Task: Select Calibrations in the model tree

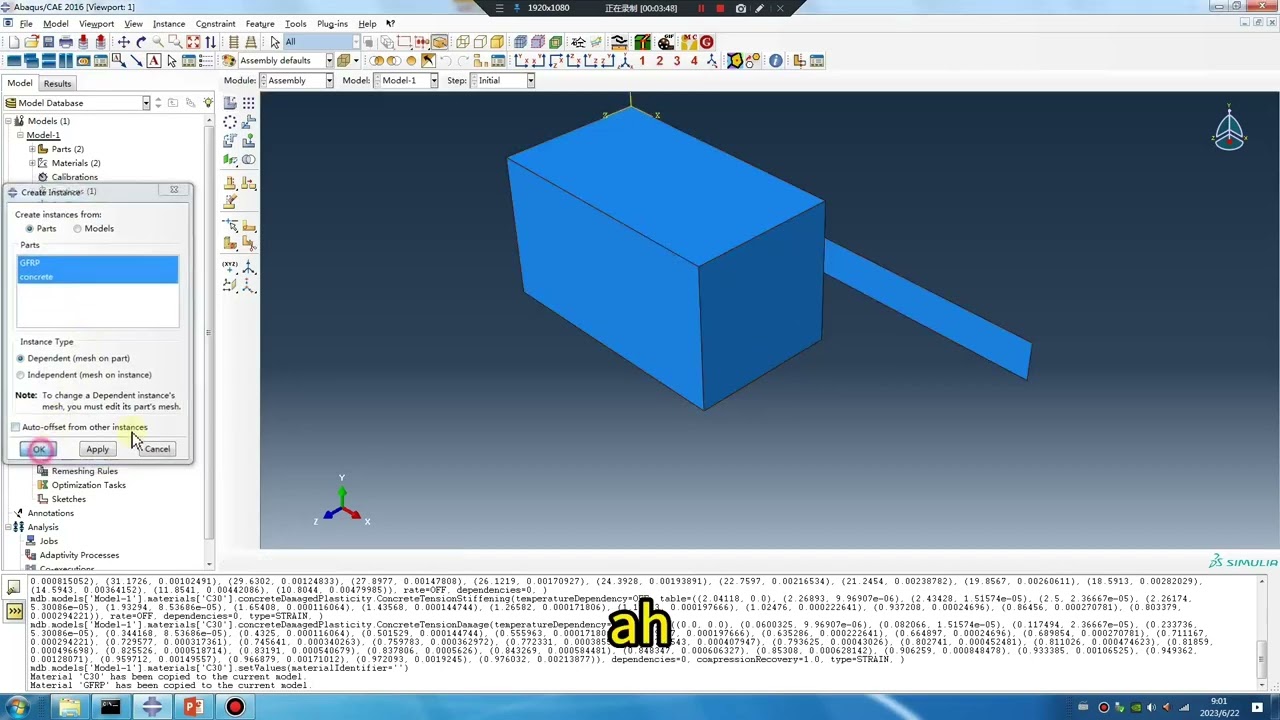Action: point(74,177)
